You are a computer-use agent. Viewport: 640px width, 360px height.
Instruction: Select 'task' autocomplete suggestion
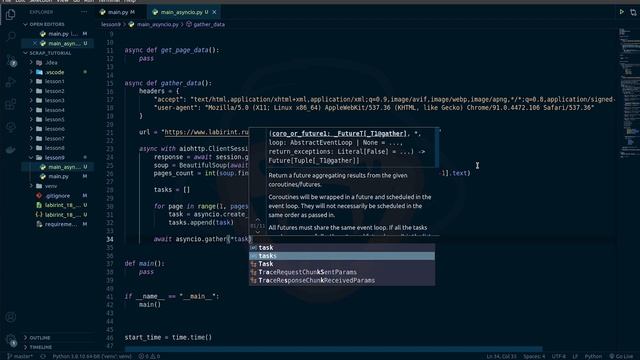(342, 247)
